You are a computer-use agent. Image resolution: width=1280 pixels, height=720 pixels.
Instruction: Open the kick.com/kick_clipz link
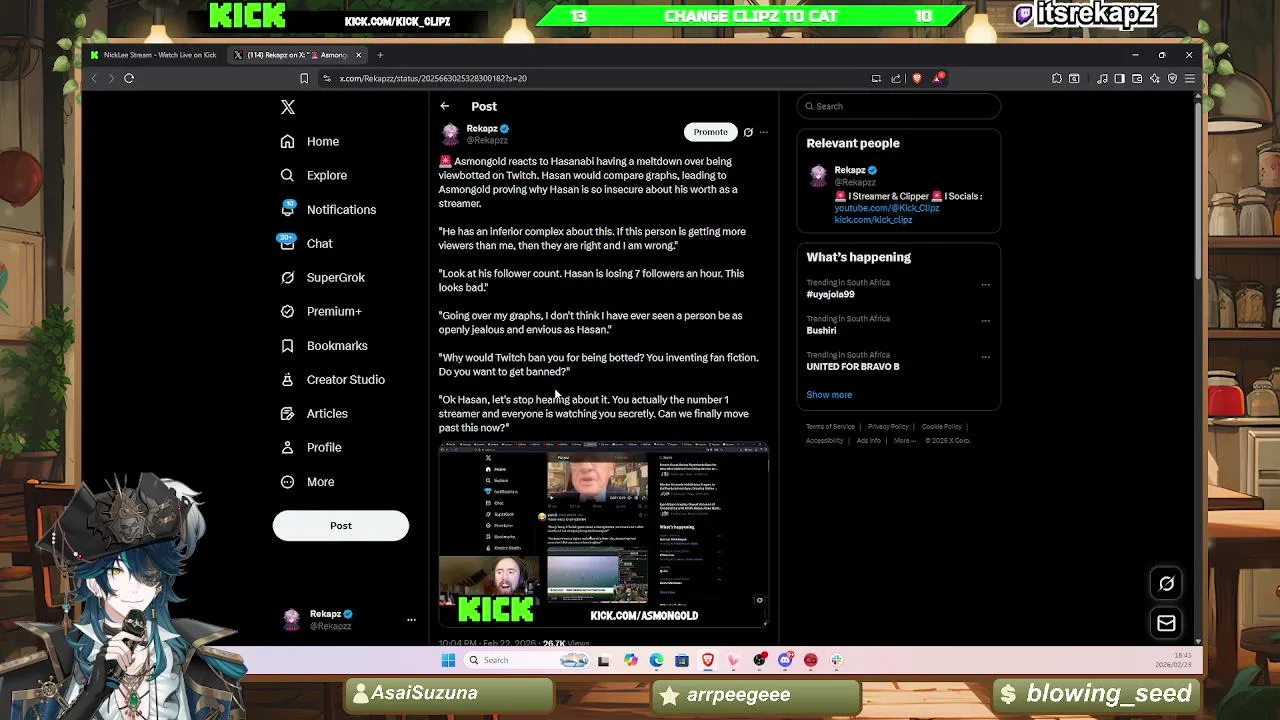874,220
